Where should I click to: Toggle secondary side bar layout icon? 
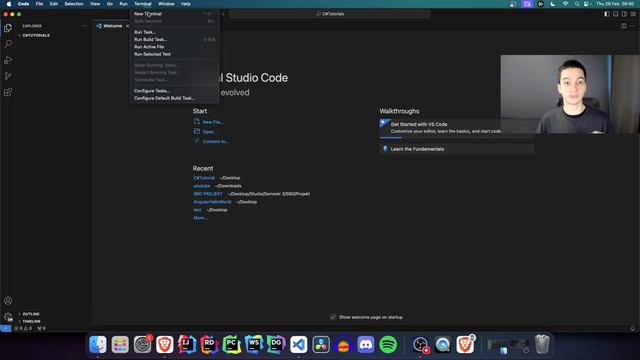[x=624, y=14]
